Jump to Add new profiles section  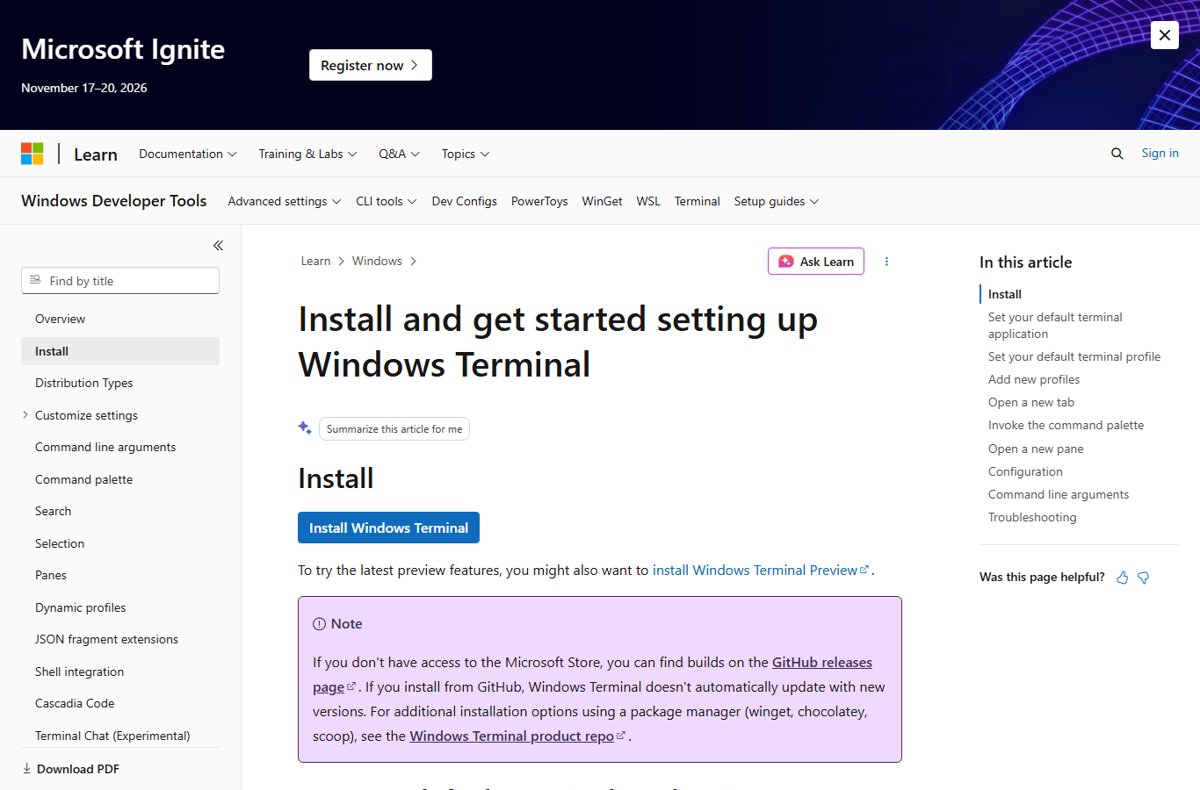coord(1034,379)
